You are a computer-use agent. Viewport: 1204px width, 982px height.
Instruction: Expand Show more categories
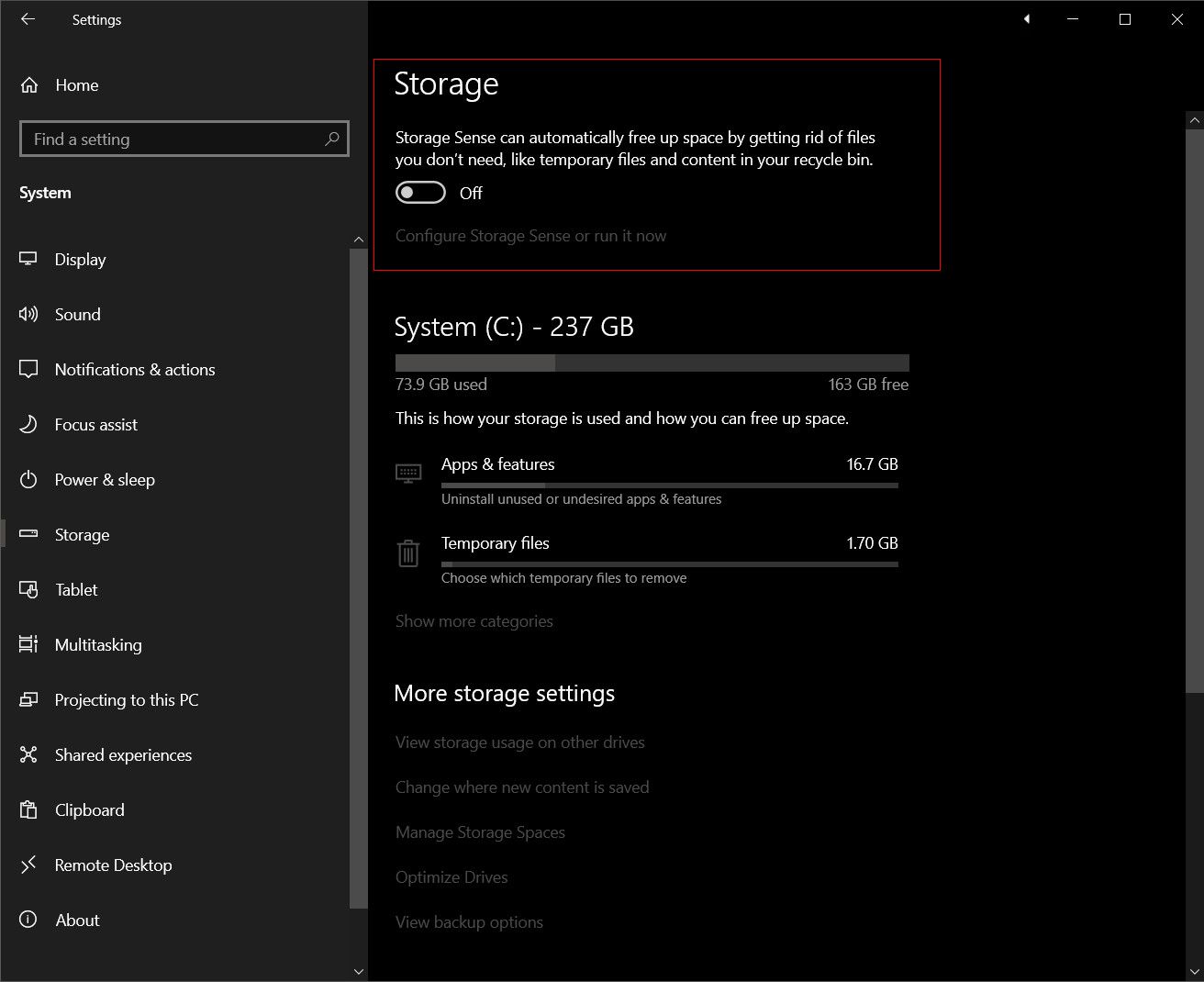(474, 621)
